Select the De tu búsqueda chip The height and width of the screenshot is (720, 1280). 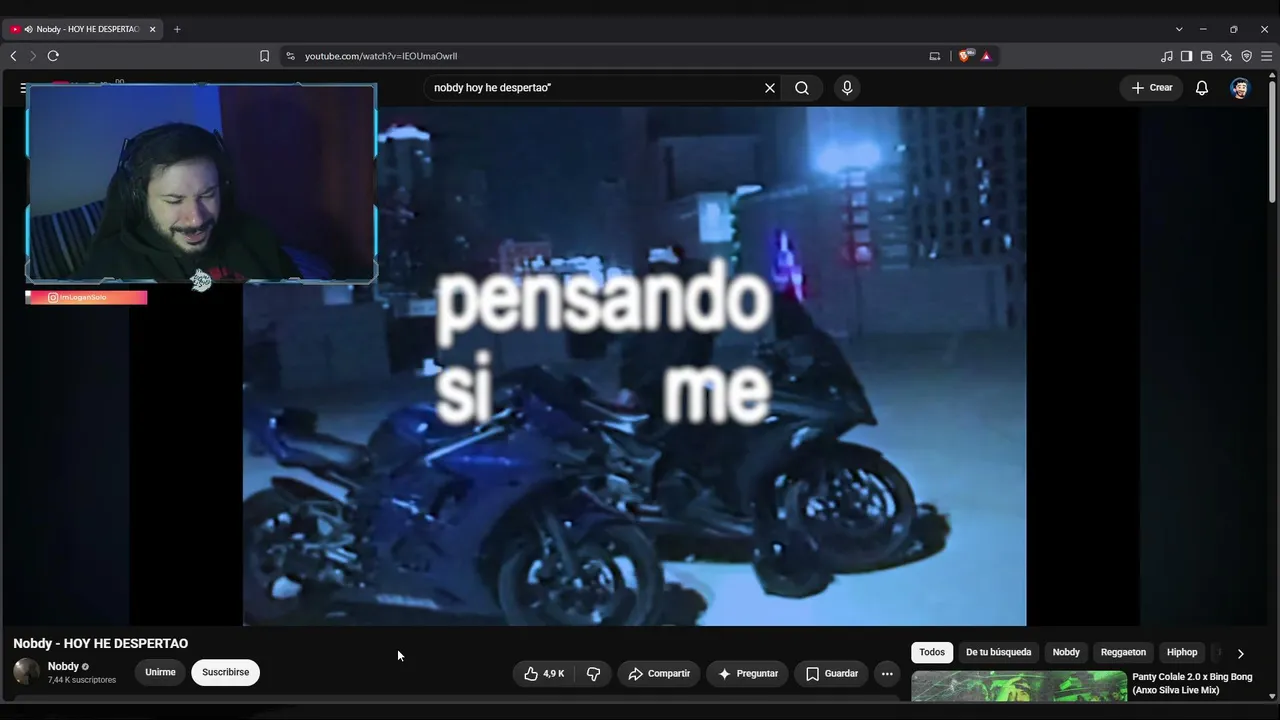pos(998,652)
